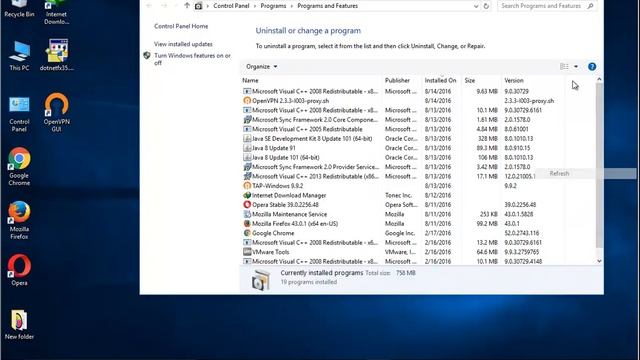Open Turn Windows features on or off
Viewport: 640px width, 360px height.
[x=192, y=59]
